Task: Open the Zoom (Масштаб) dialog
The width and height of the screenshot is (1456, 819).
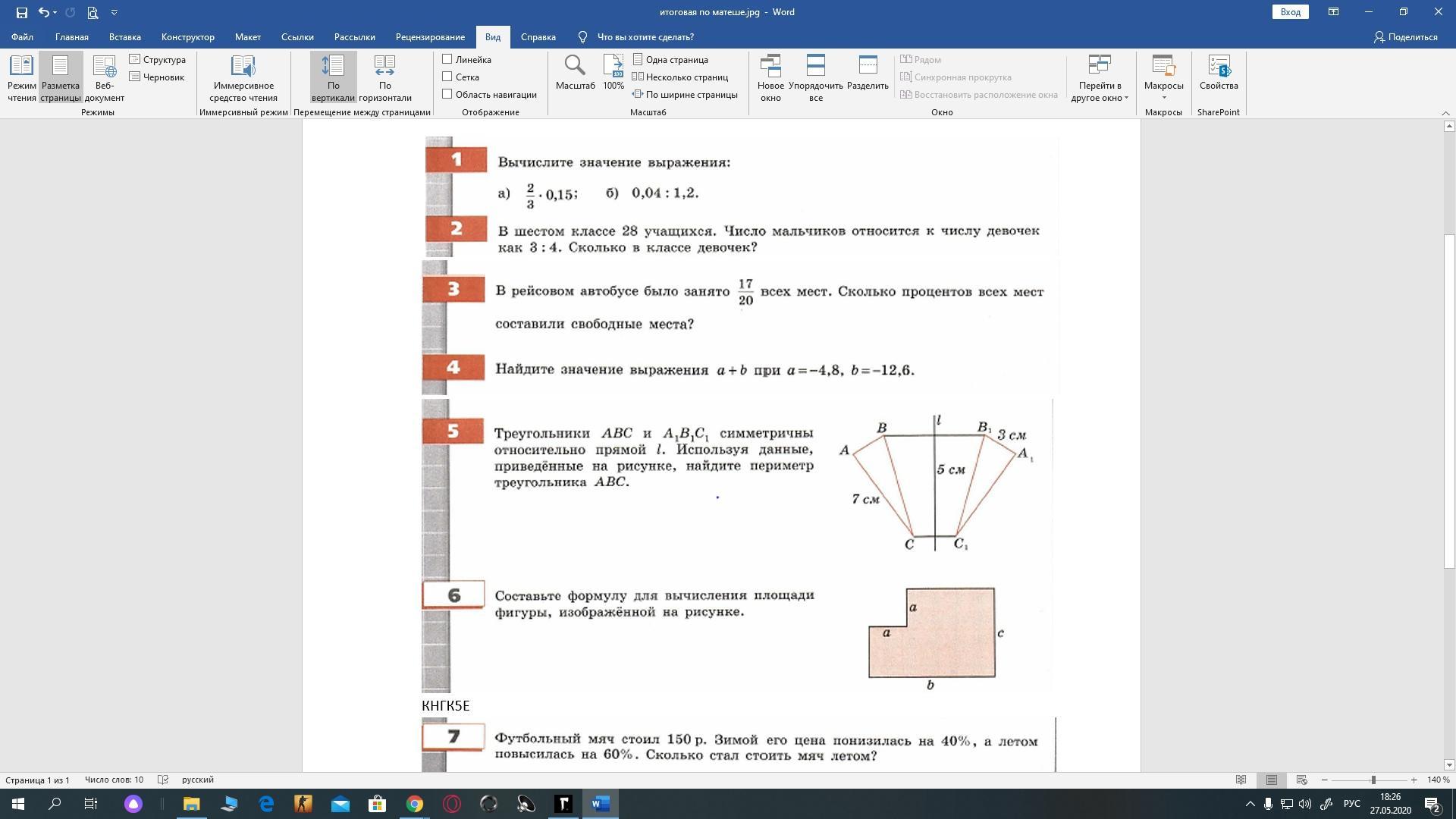Action: coord(575,73)
